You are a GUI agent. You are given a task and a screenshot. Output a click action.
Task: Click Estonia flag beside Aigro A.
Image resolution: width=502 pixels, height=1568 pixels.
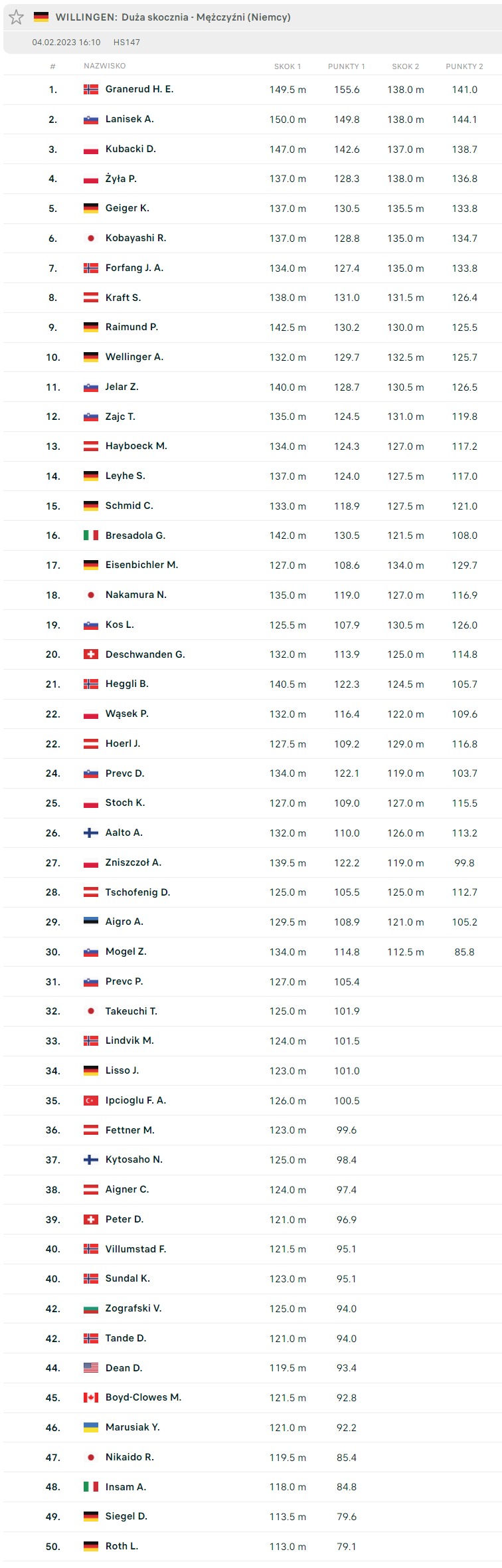(x=91, y=922)
